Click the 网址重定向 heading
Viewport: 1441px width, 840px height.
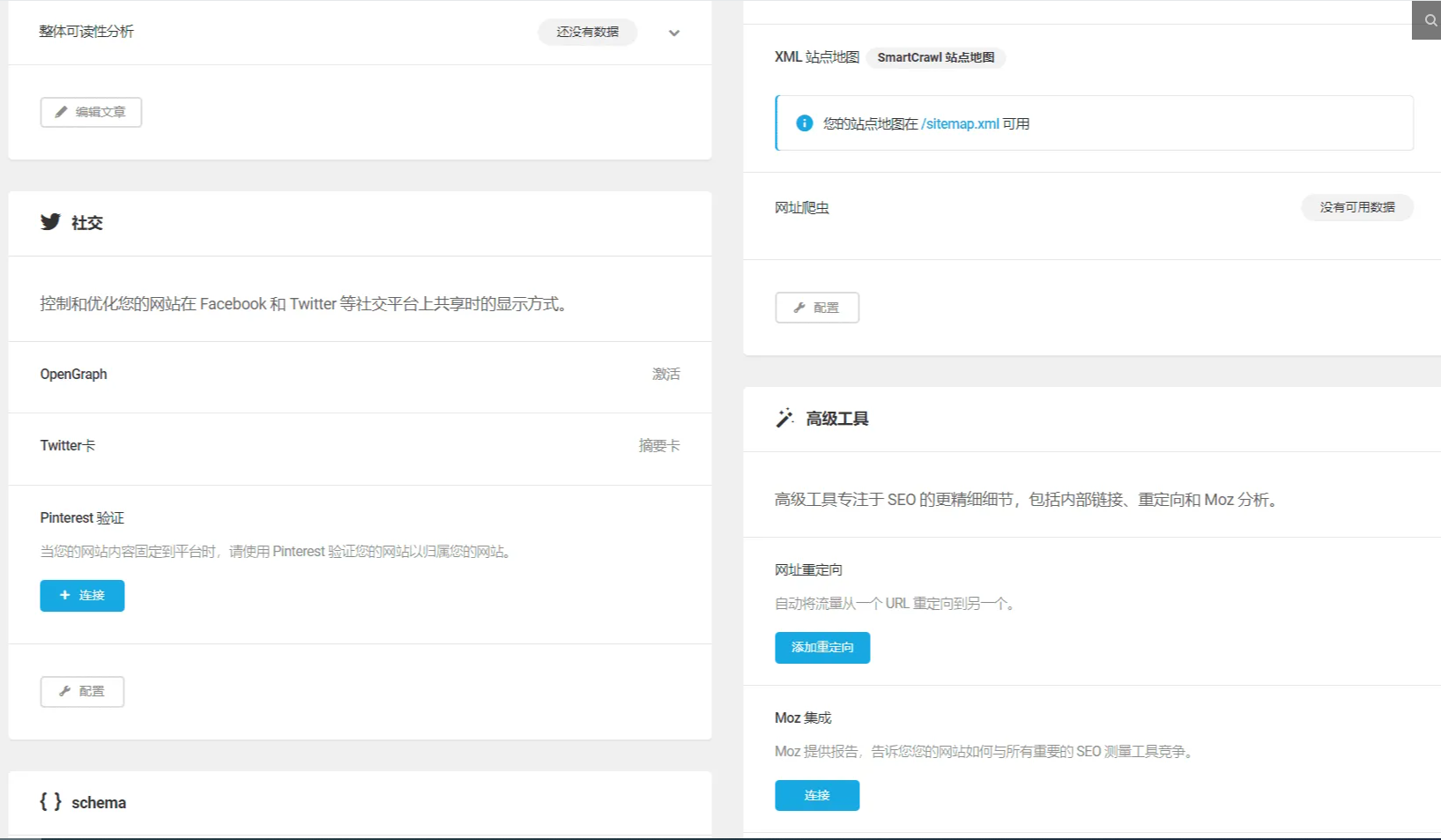click(x=809, y=570)
